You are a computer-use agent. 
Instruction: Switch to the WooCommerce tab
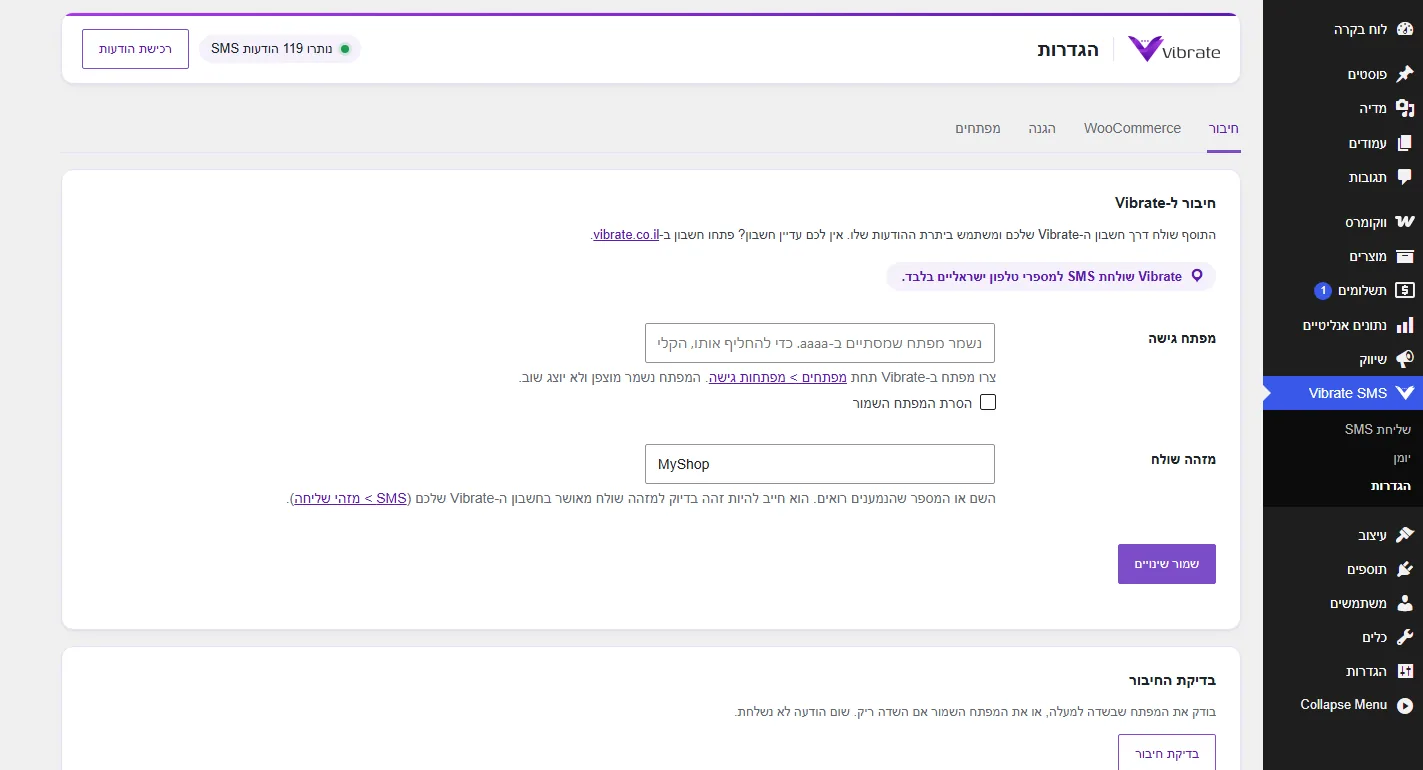pyautogui.click(x=1132, y=128)
